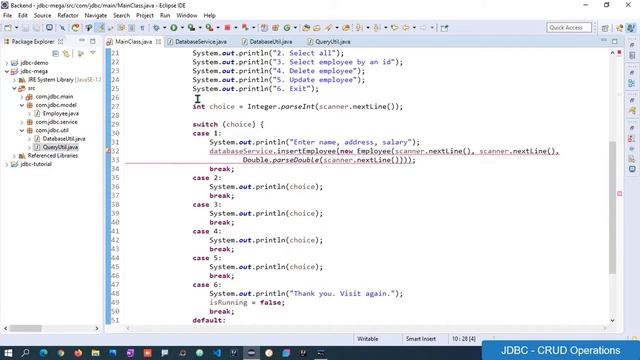Click red error indicator in overview ruler
Viewport: 640px width, 360px height.
pos(620,193)
